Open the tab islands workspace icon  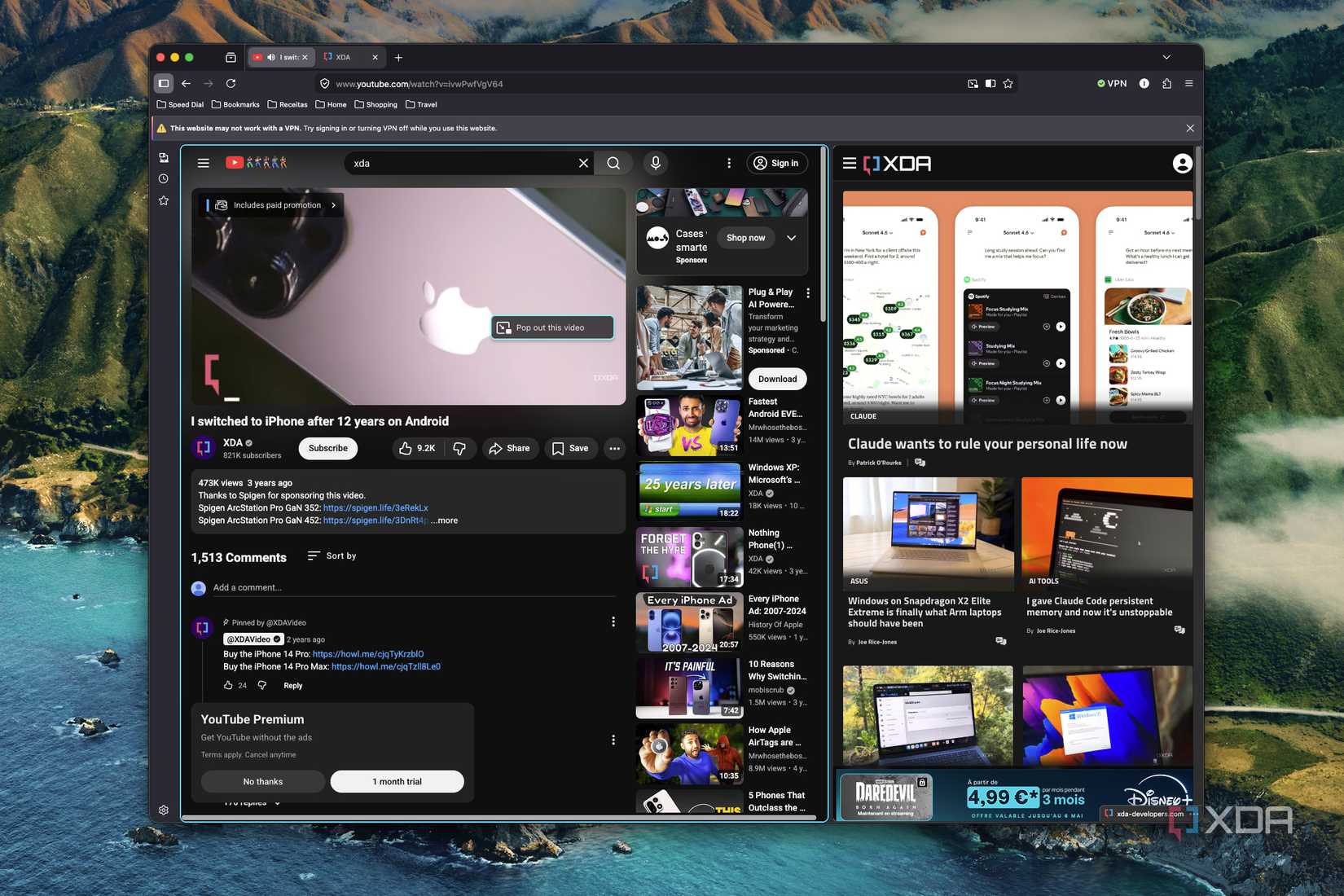tap(231, 57)
